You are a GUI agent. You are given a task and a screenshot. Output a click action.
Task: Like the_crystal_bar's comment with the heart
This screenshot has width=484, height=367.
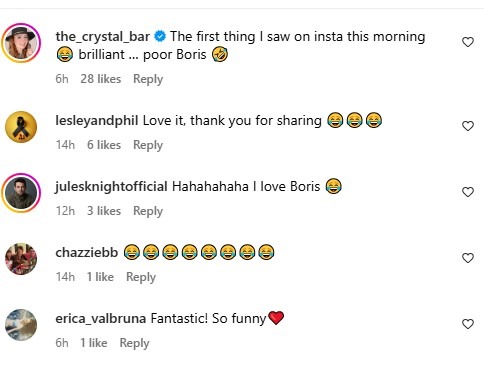[x=468, y=42]
